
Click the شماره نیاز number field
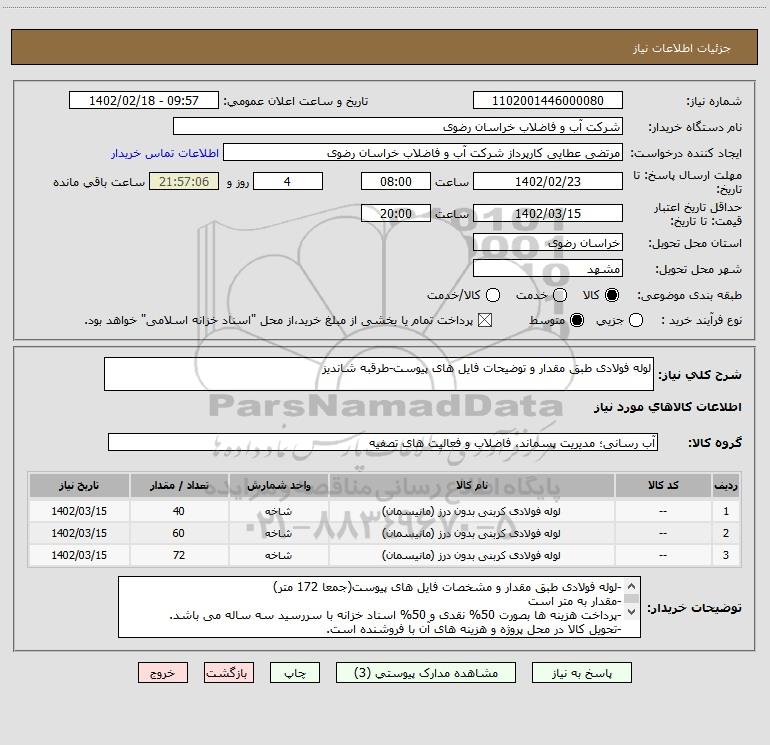coord(548,101)
